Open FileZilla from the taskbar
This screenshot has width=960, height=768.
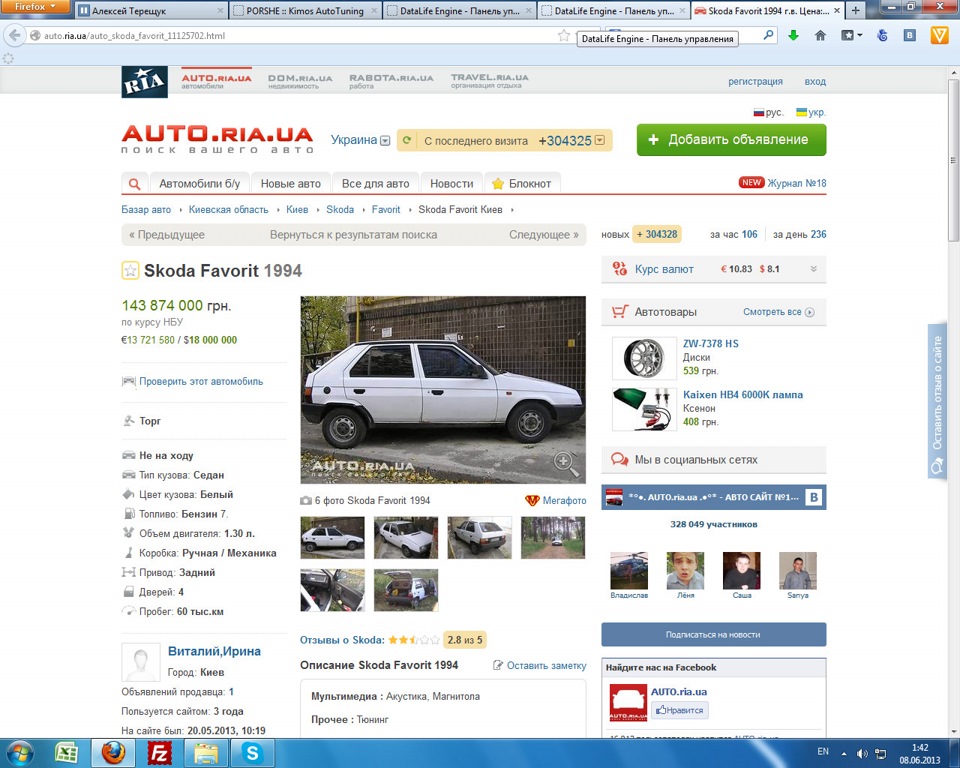[160, 753]
